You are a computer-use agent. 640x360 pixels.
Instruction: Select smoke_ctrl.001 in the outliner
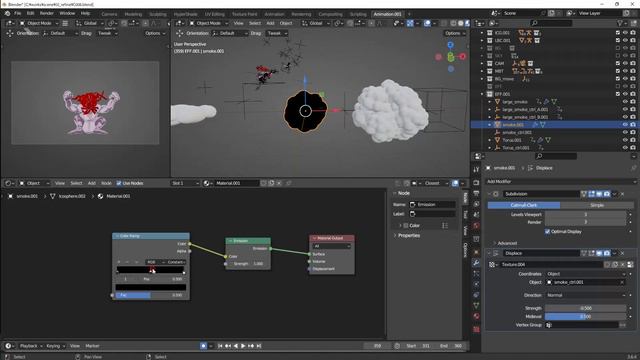click(517, 133)
